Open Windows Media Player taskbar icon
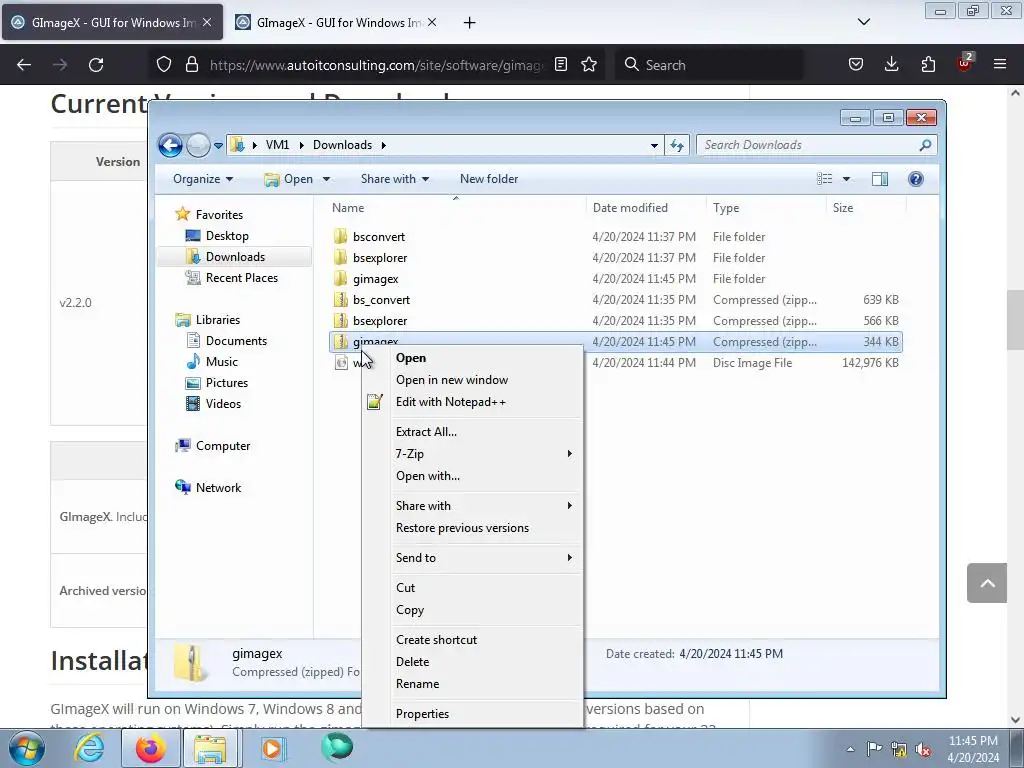Image resolution: width=1024 pixels, height=768 pixels. pos(272,748)
